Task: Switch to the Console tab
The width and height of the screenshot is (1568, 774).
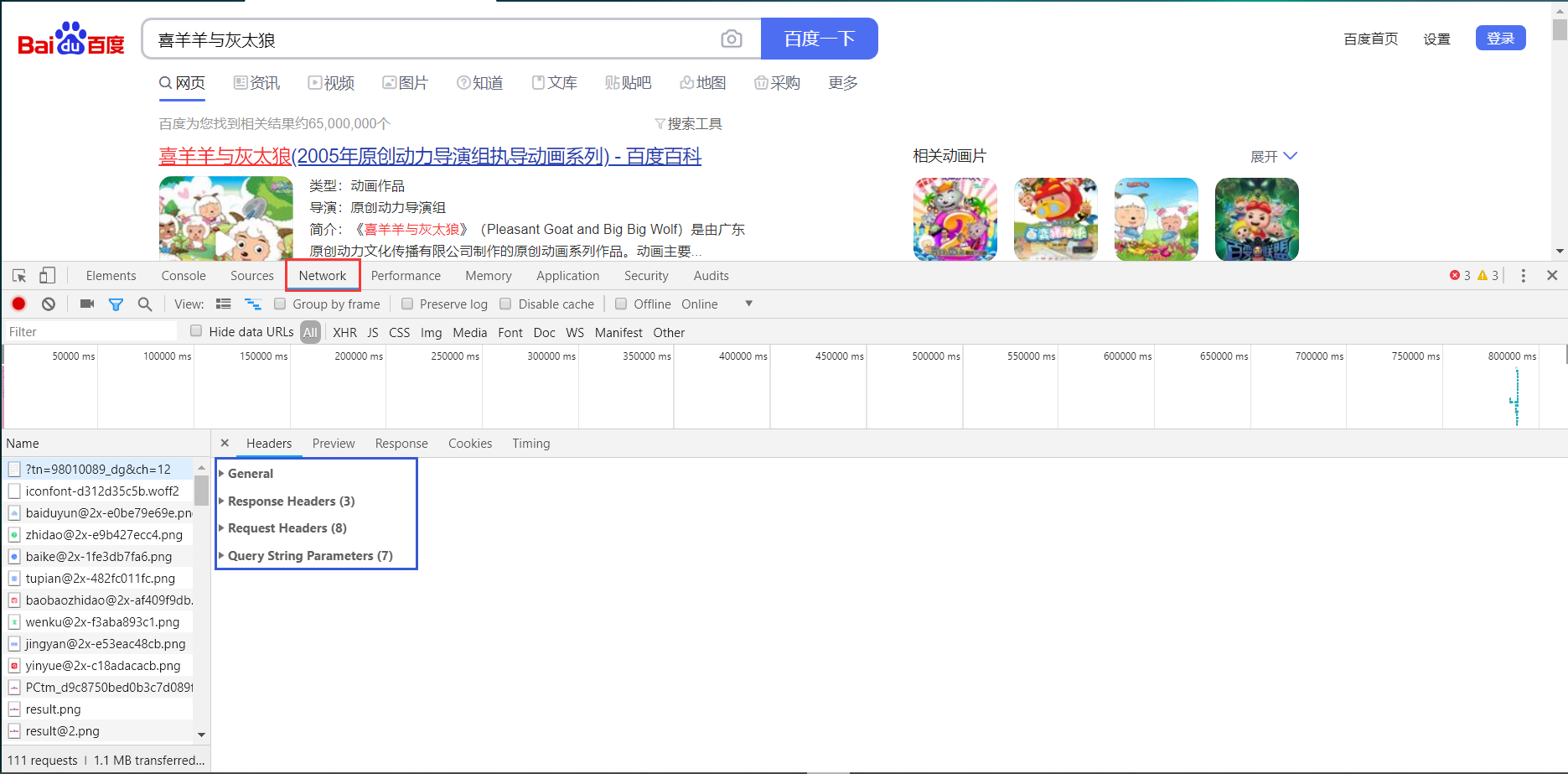Action: tap(184, 275)
